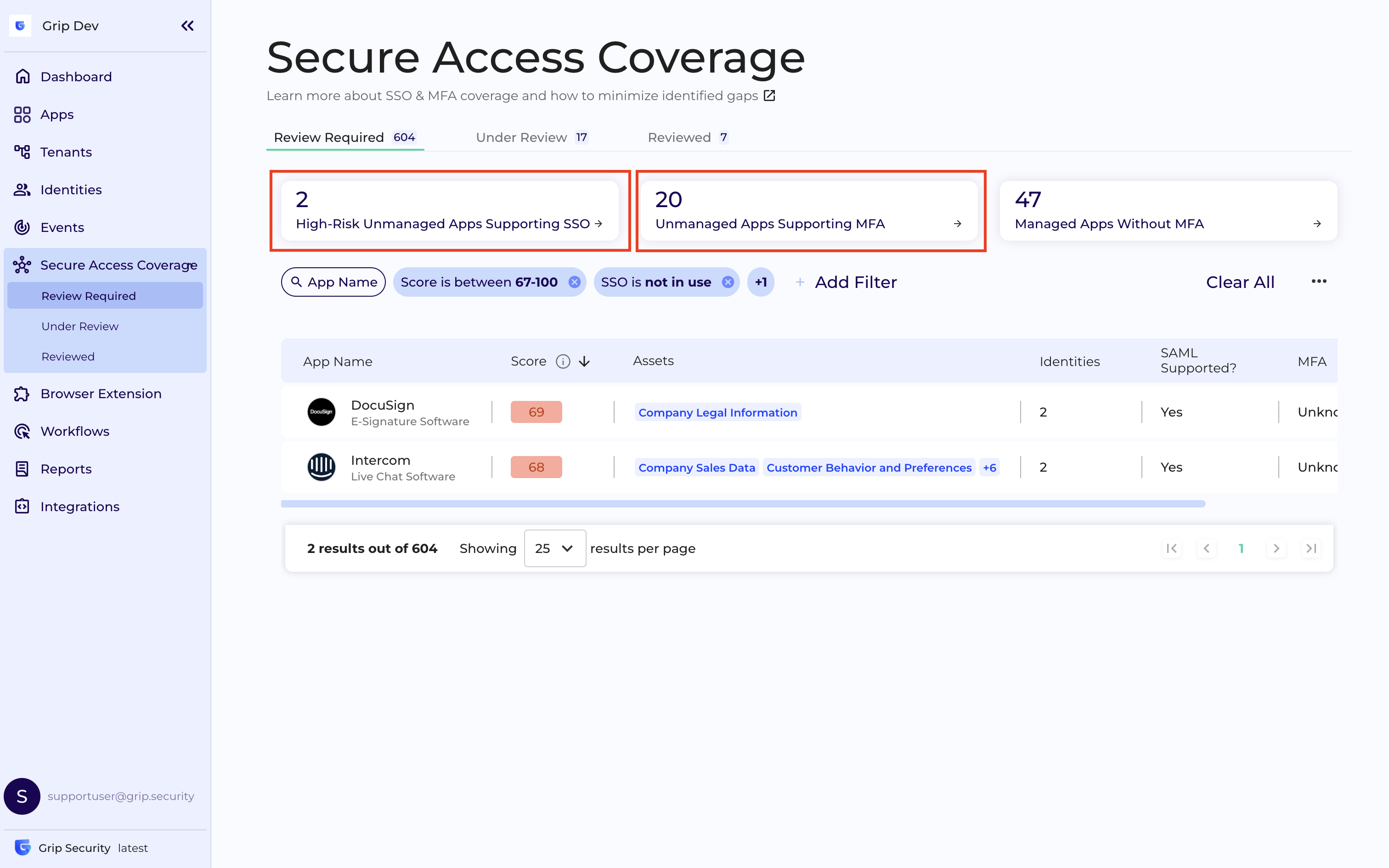The height and width of the screenshot is (868, 1389).
Task: Open the Events page
Action: (62, 227)
